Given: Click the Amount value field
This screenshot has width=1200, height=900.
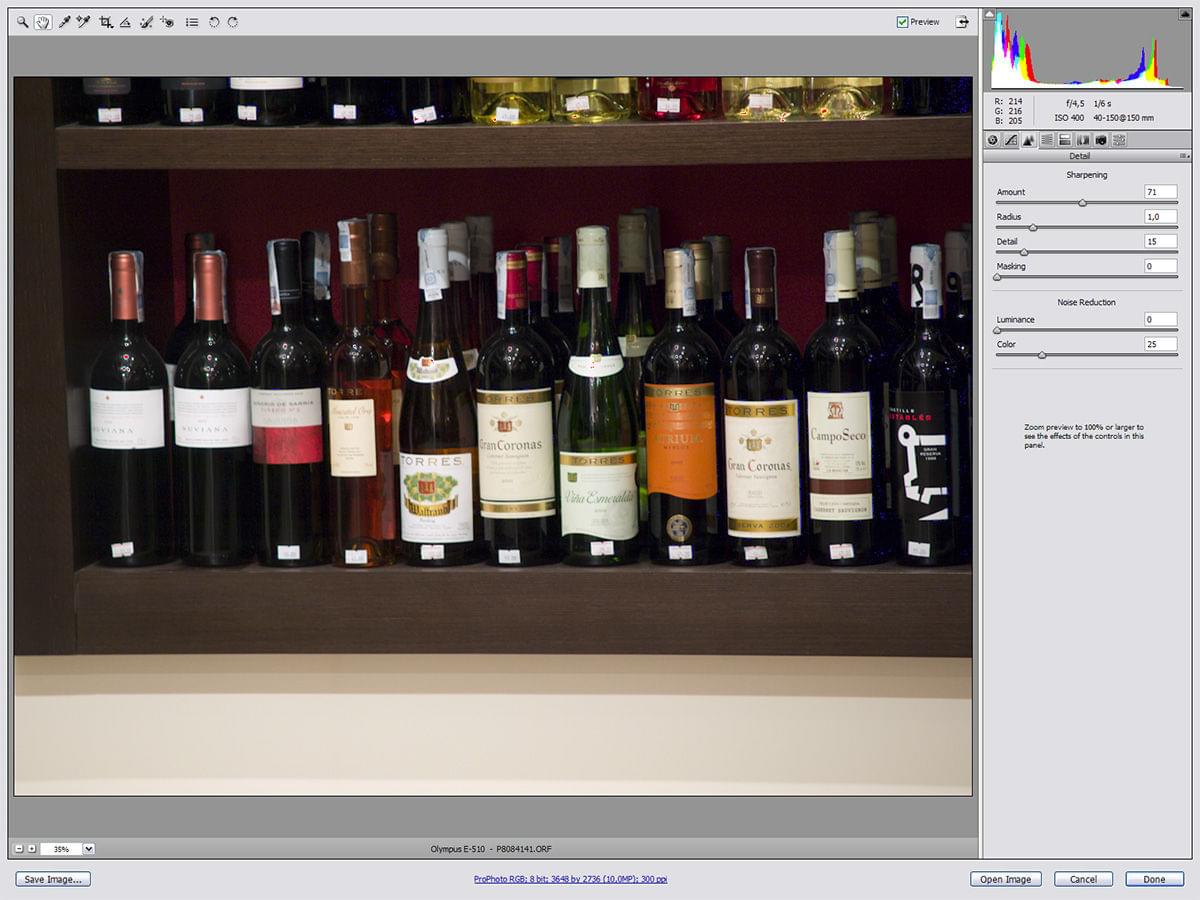Looking at the screenshot, I should coord(1161,192).
